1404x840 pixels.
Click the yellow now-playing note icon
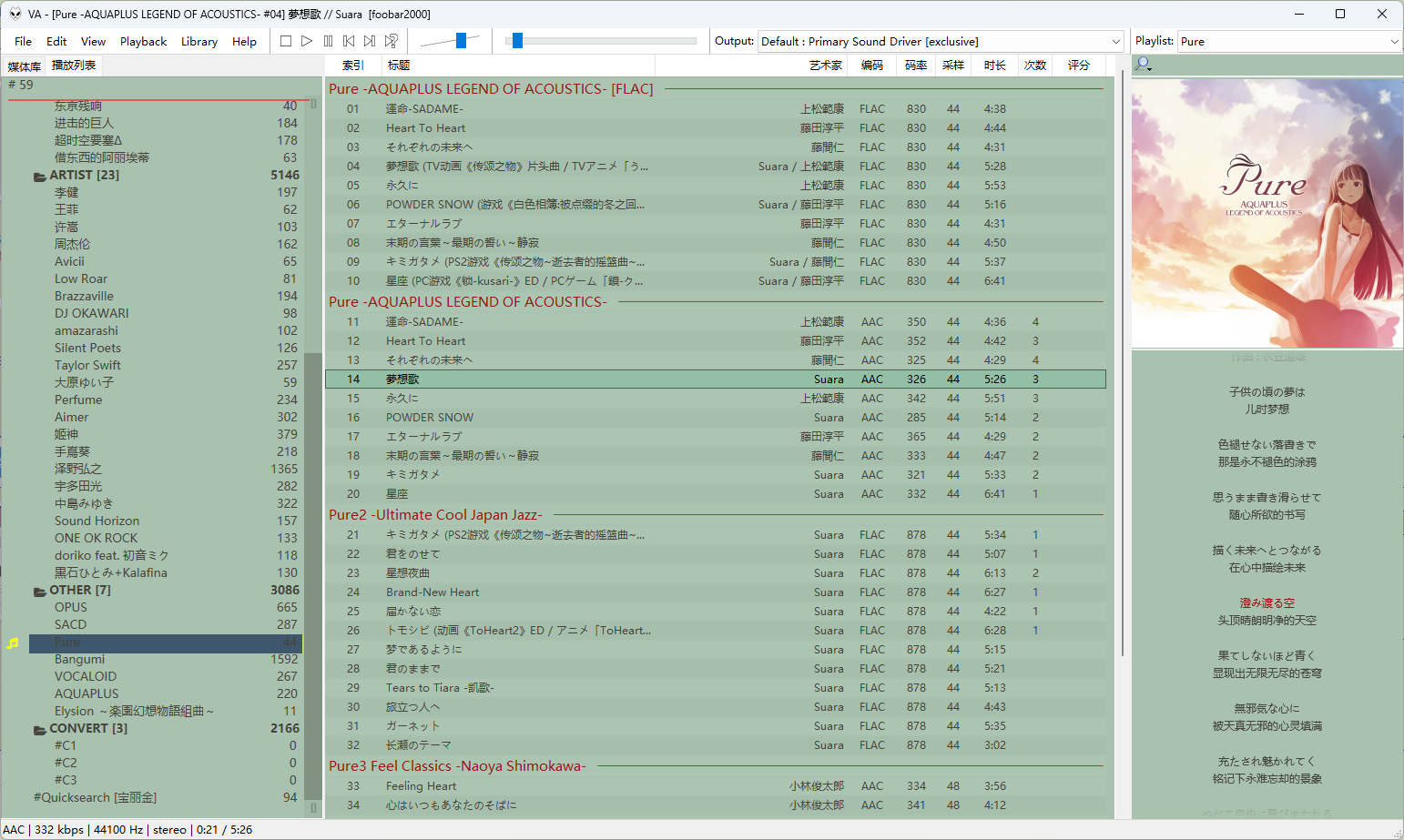coord(13,643)
